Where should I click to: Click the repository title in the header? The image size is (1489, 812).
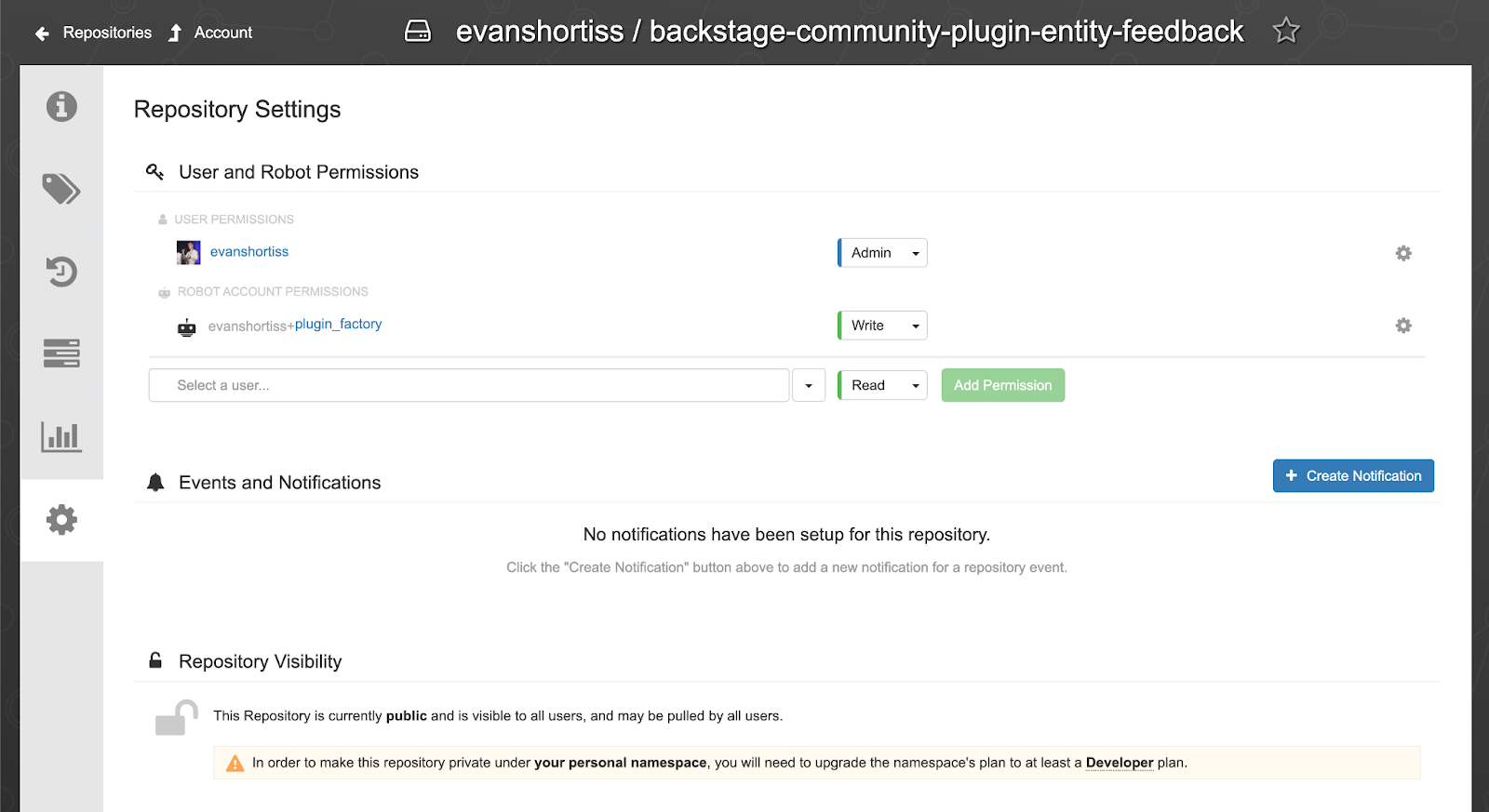pos(850,32)
